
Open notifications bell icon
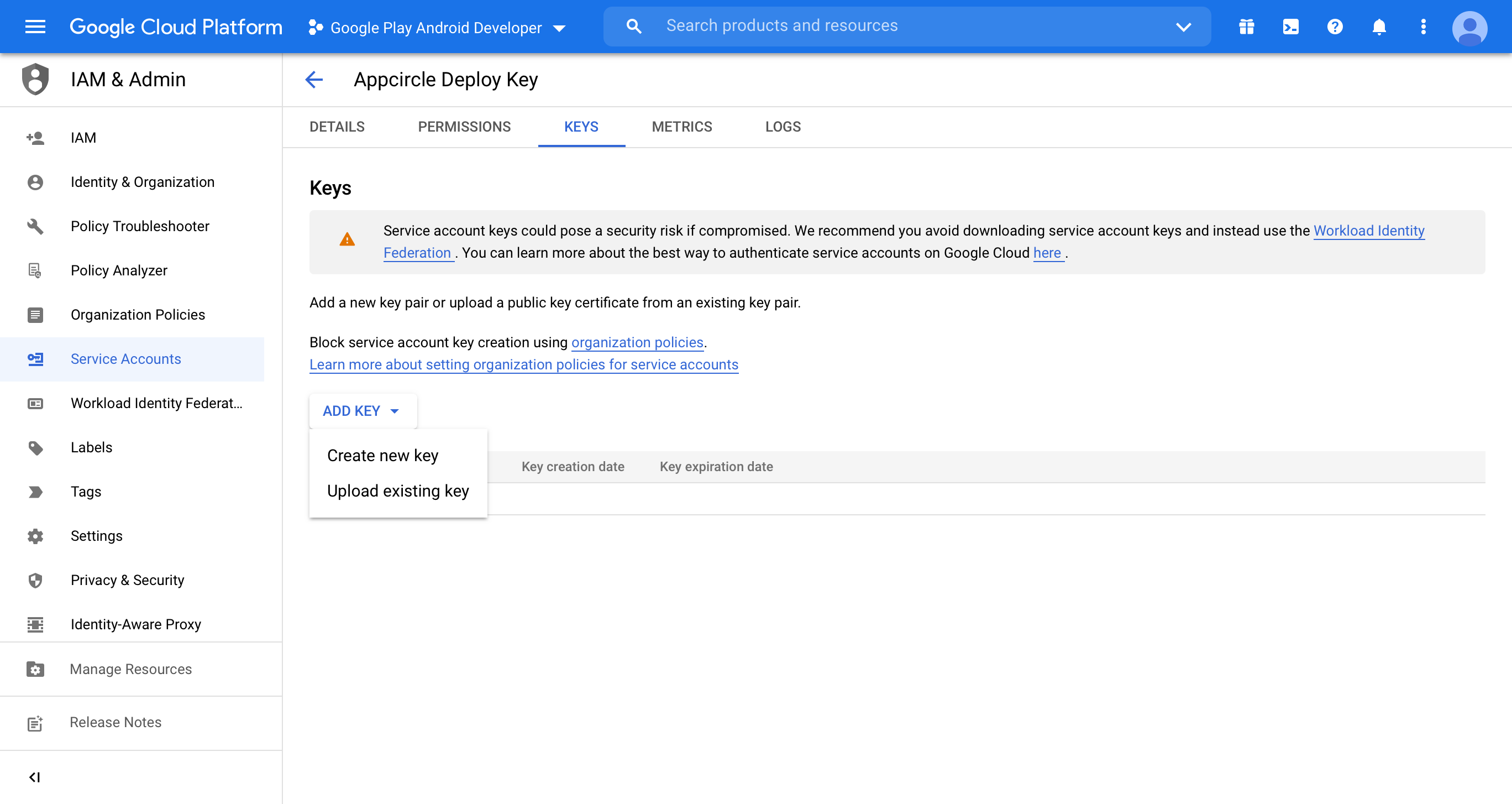coord(1379,27)
